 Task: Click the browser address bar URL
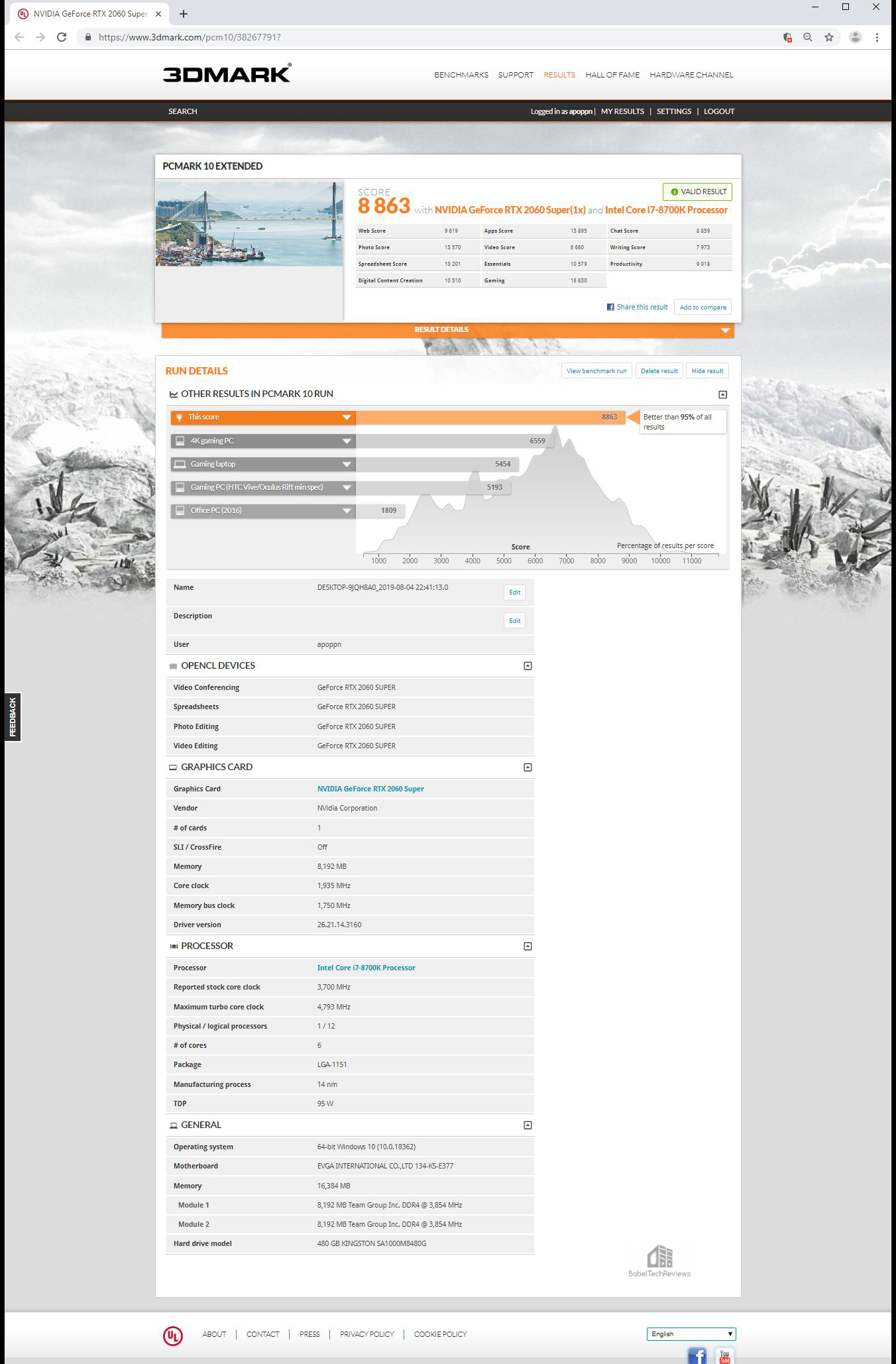(190, 37)
